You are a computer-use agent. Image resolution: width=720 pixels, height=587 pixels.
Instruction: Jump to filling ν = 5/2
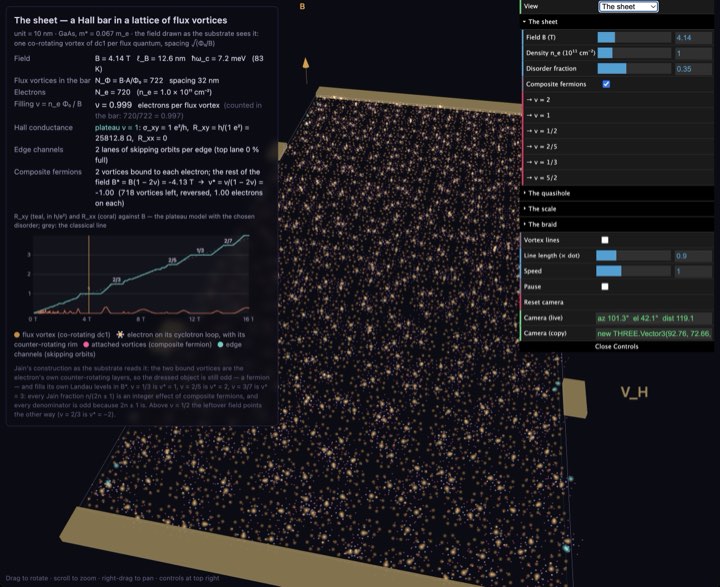click(x=617, y=178)
